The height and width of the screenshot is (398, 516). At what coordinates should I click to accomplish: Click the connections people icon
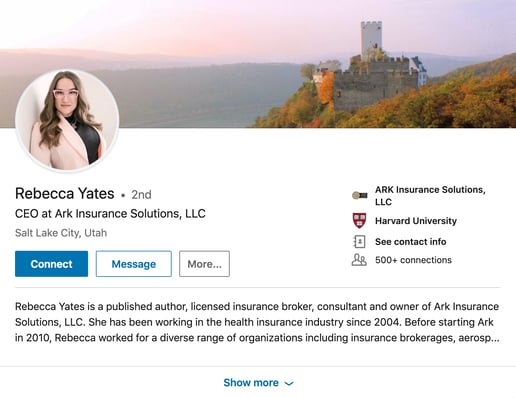(x=359, y=260)
